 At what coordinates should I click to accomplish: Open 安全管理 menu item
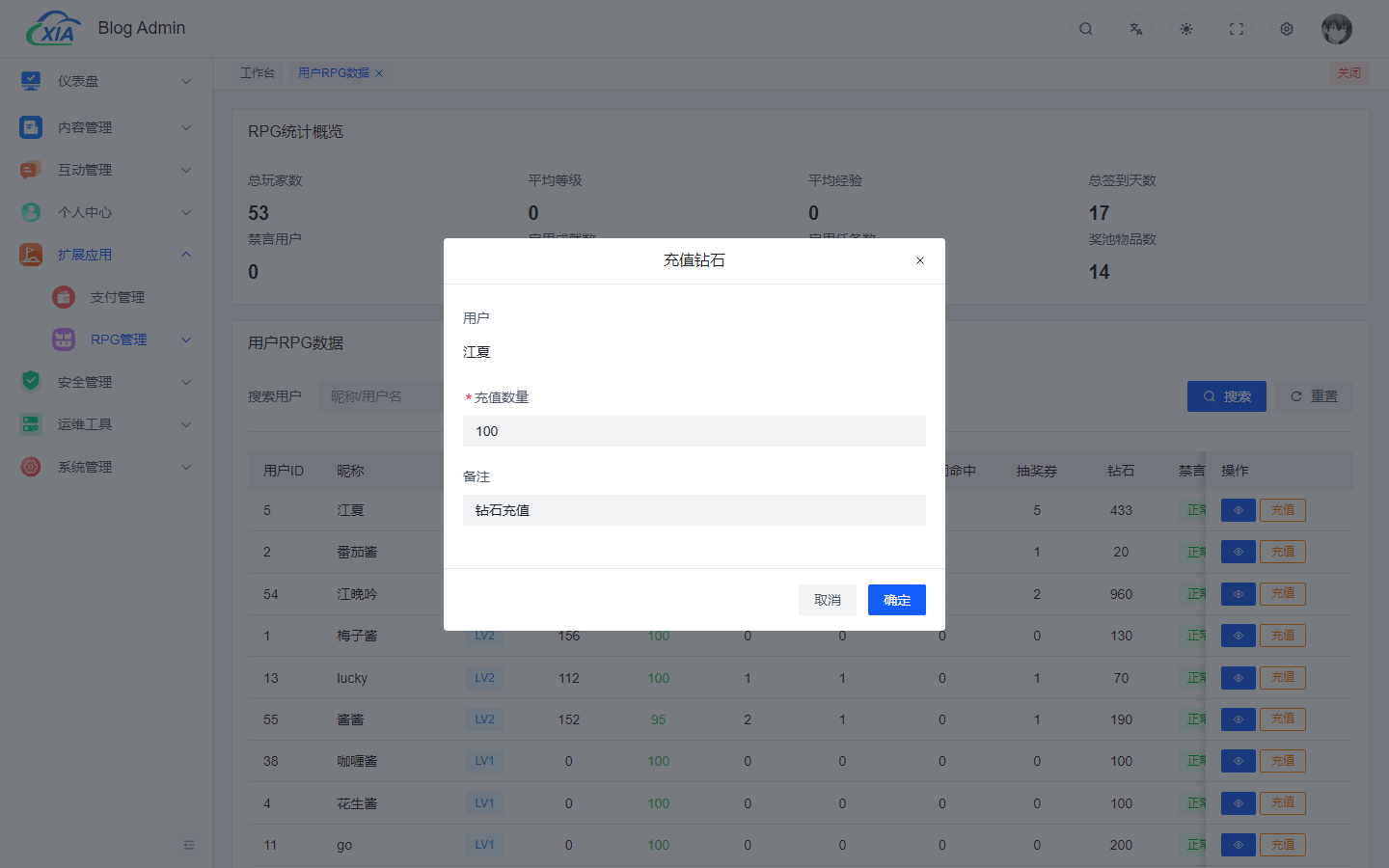[x=85, y=382]
